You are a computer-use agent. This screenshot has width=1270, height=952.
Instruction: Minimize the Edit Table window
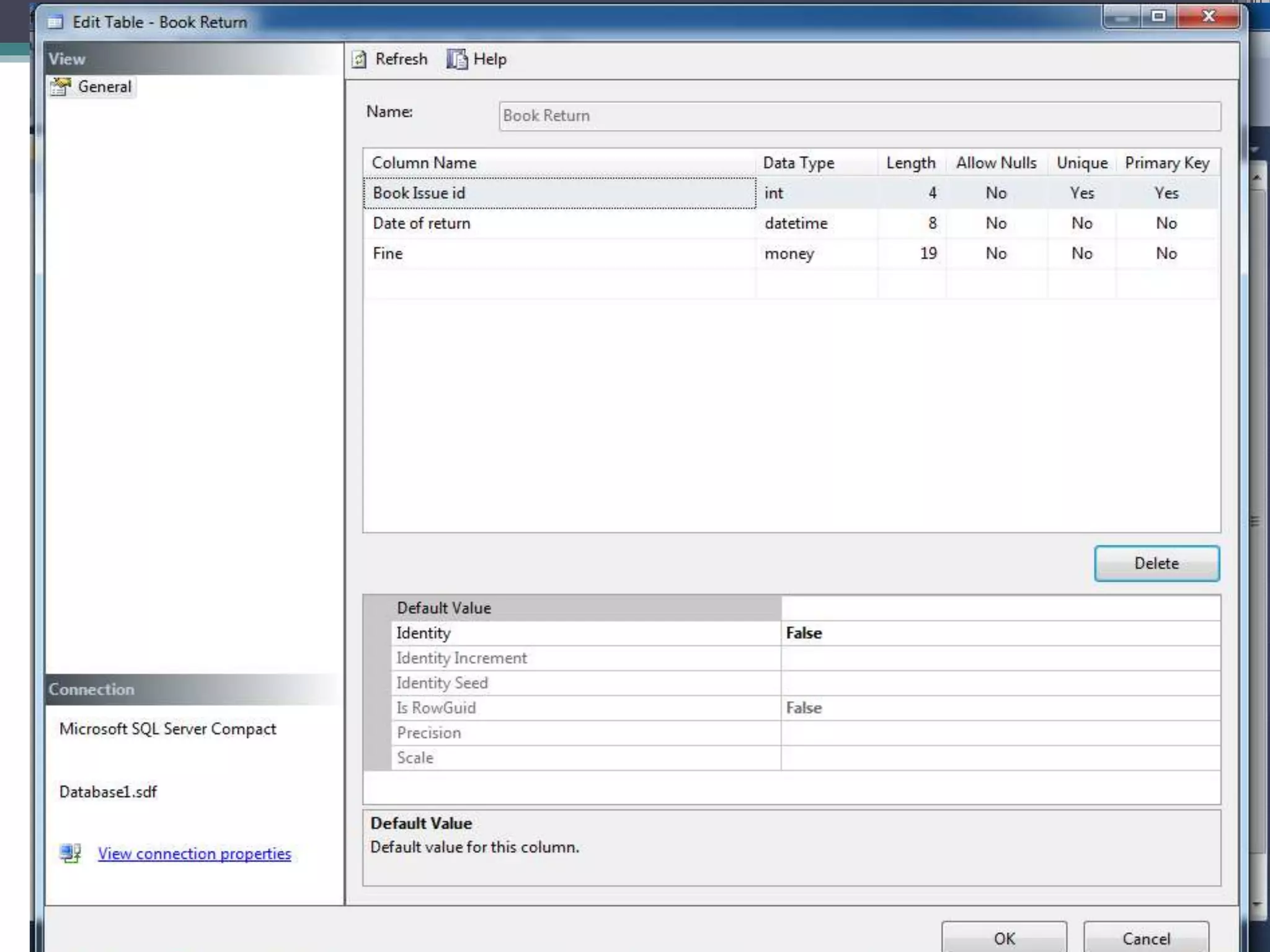point(1122,17)
